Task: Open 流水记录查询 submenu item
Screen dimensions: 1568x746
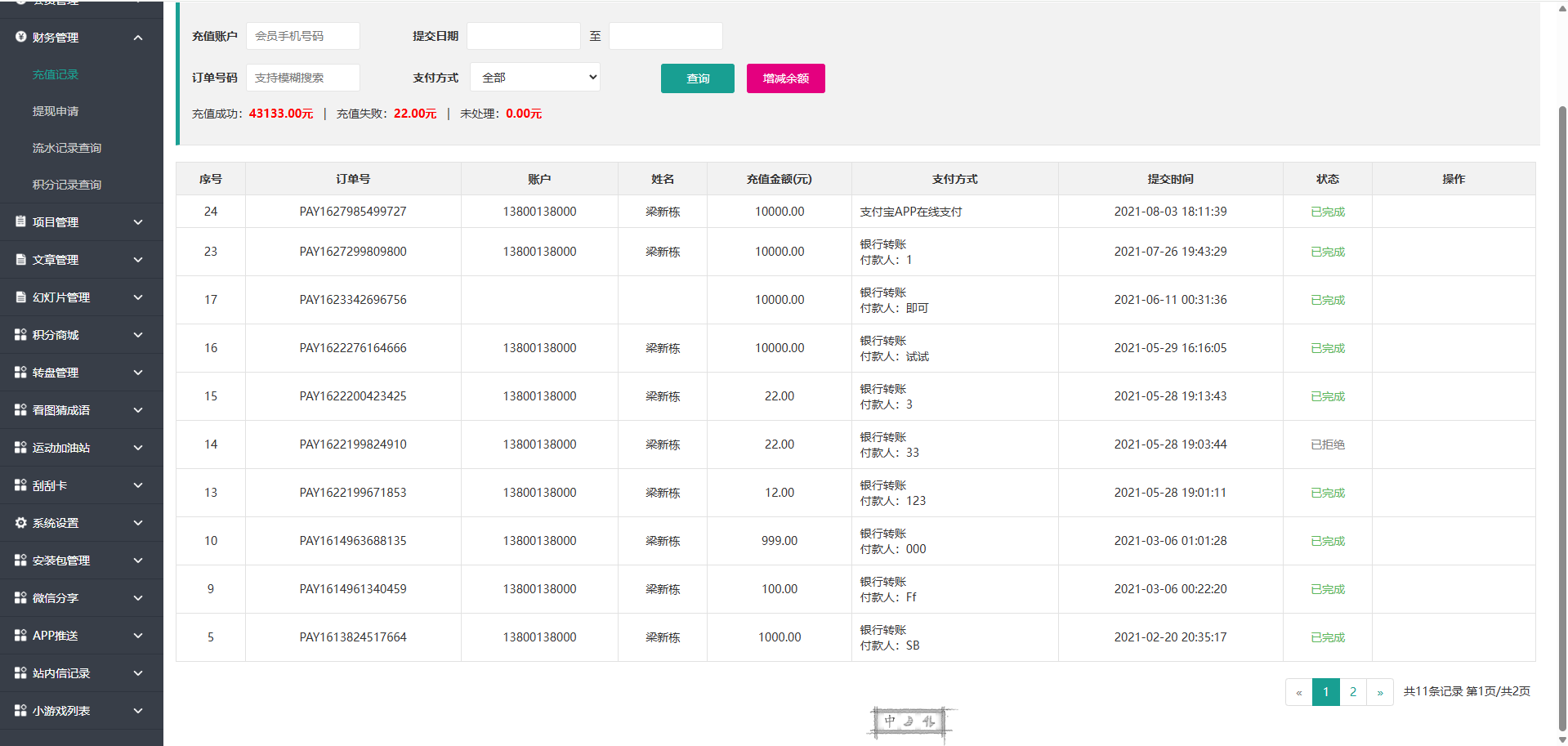Action: pyautogui.click(x=67, y=148)
